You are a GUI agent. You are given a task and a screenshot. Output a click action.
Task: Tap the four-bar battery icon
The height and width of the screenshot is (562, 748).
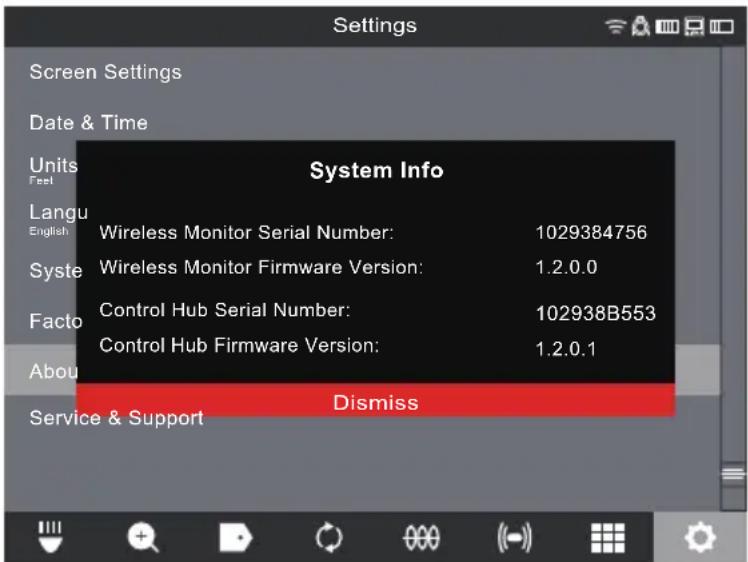(x=667, y=27)
